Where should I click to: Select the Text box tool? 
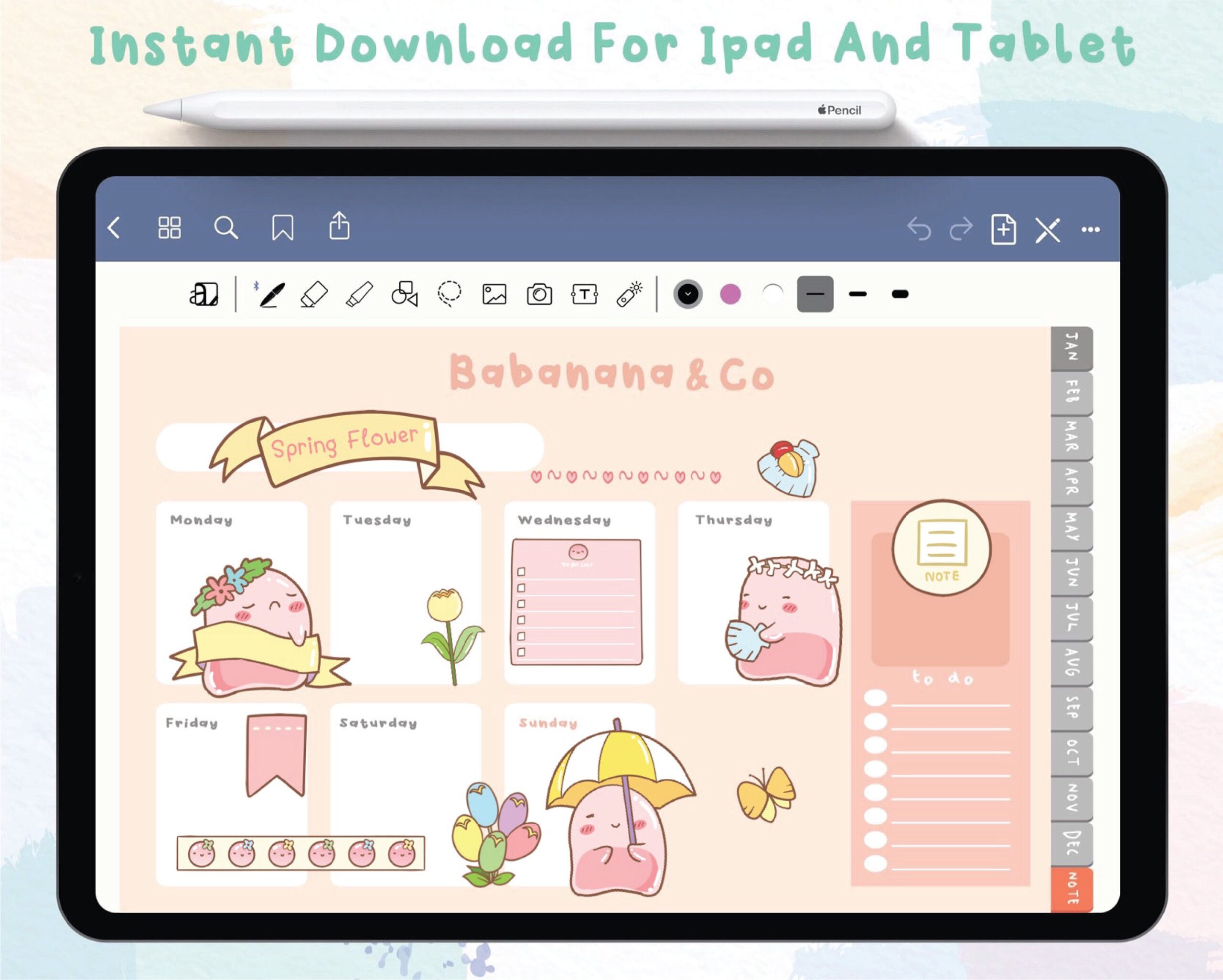coord(584,294)
